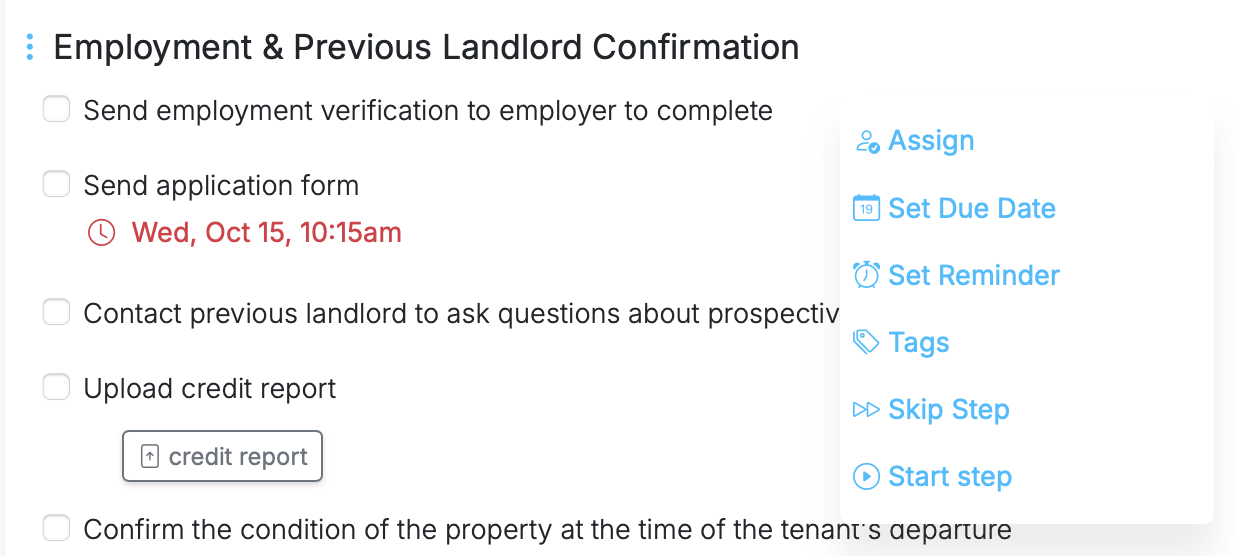Image resolution: width=1238 pixels, height=556 pixels.
Task: Click the play circle Start step icon
Action: click(866, 476)
